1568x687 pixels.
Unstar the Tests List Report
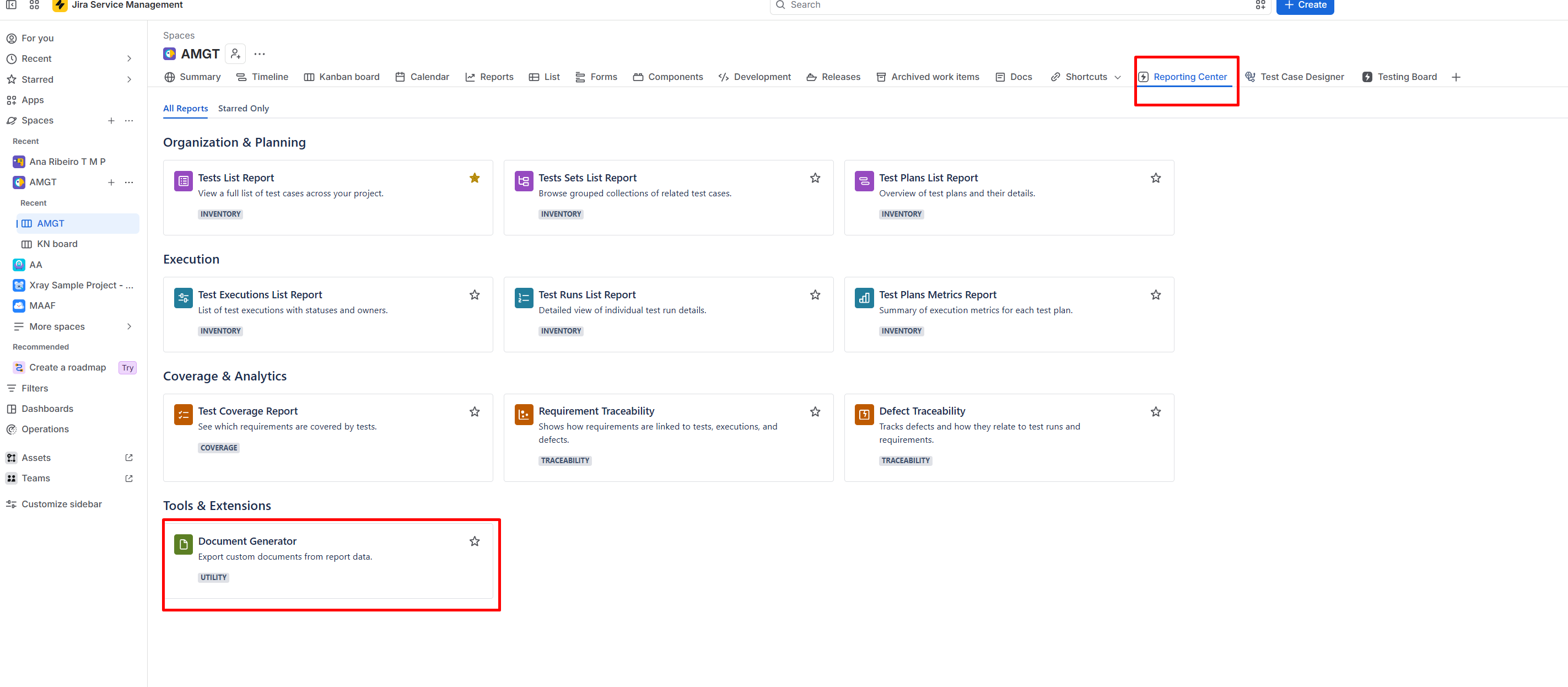475,178
